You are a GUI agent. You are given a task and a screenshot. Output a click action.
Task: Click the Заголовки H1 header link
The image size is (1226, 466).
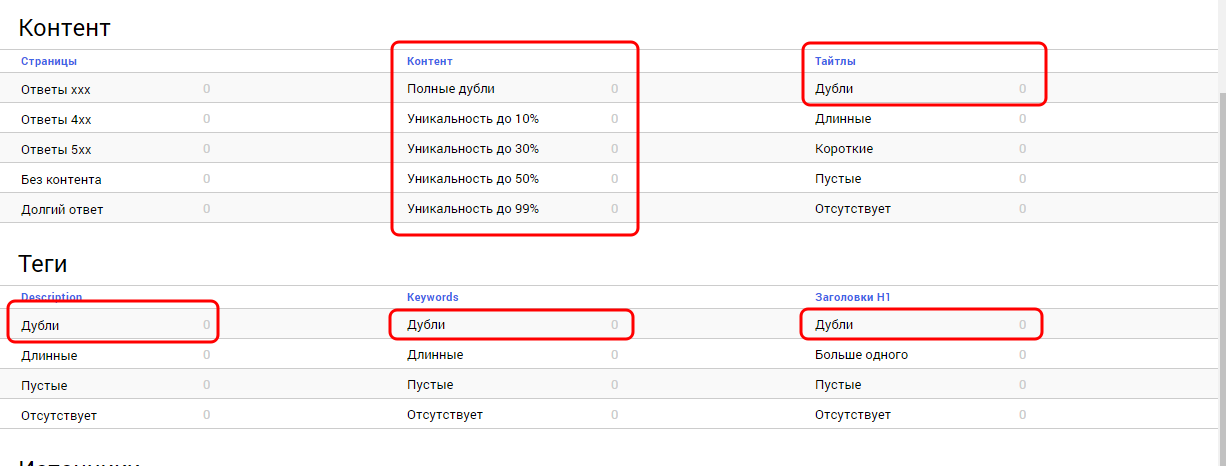[x=852, y=297]
